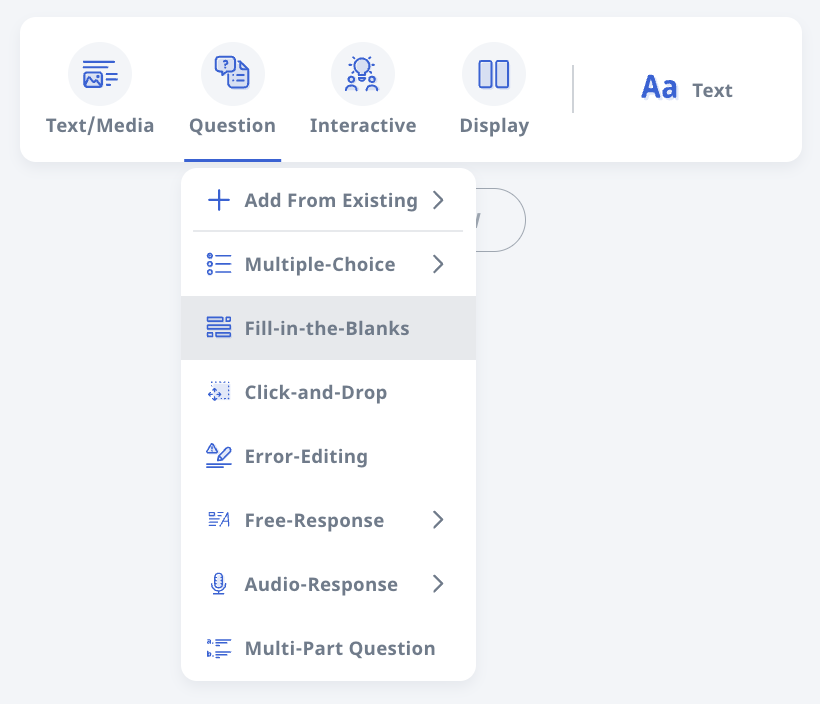Choose Fill-in-the-Blanks from the menu
Screen dimensions: 820x704
click(x=327, y=328)
